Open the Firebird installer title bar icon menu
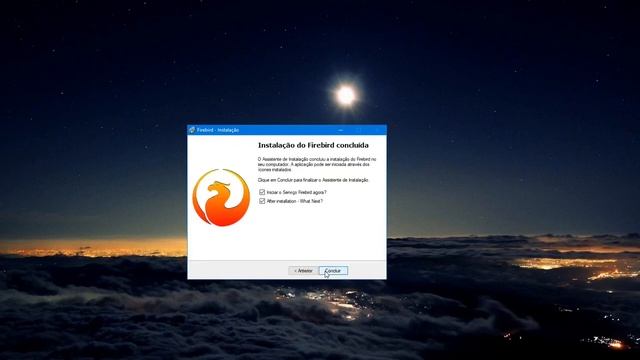This screenshot has width=640, height=360. (x=192, y=130)
